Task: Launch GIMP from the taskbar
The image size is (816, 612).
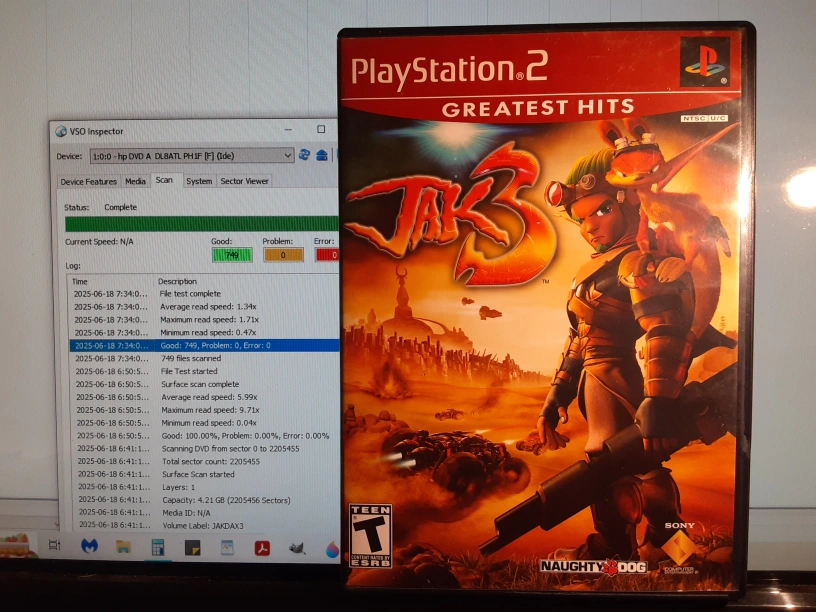Action: (296, 546)
